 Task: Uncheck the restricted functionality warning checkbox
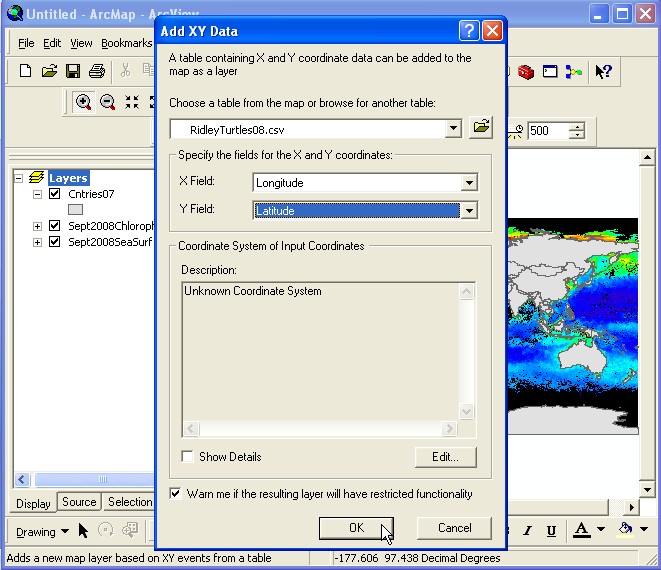click(176, 494)
